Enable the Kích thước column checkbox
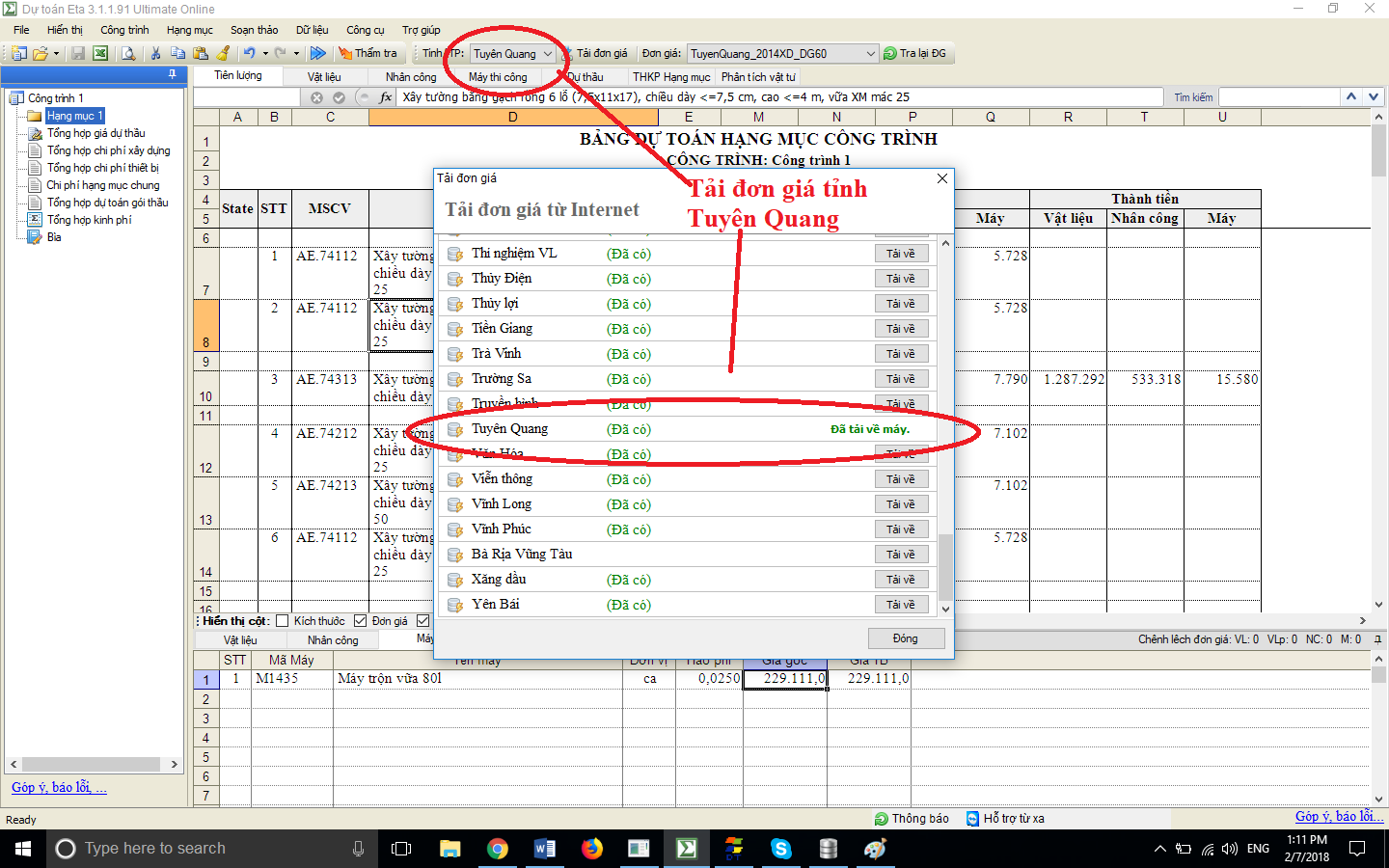The width and height of the screenshot is (1389, 868). click(283, 621)
